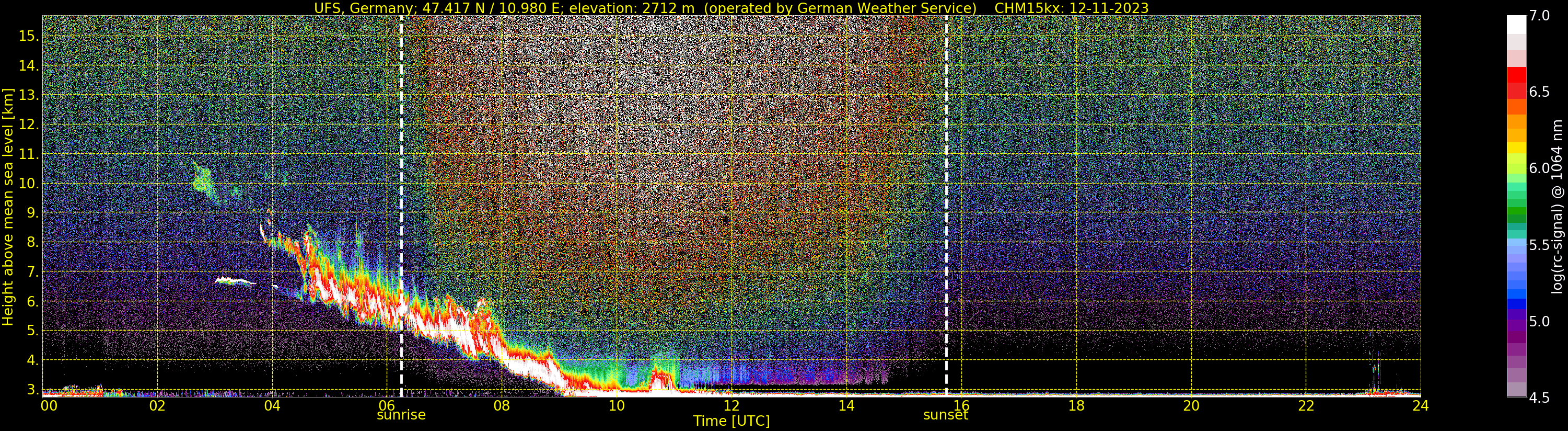Click the '14' time tick label
1568x431 pixels.
[846, 405]
